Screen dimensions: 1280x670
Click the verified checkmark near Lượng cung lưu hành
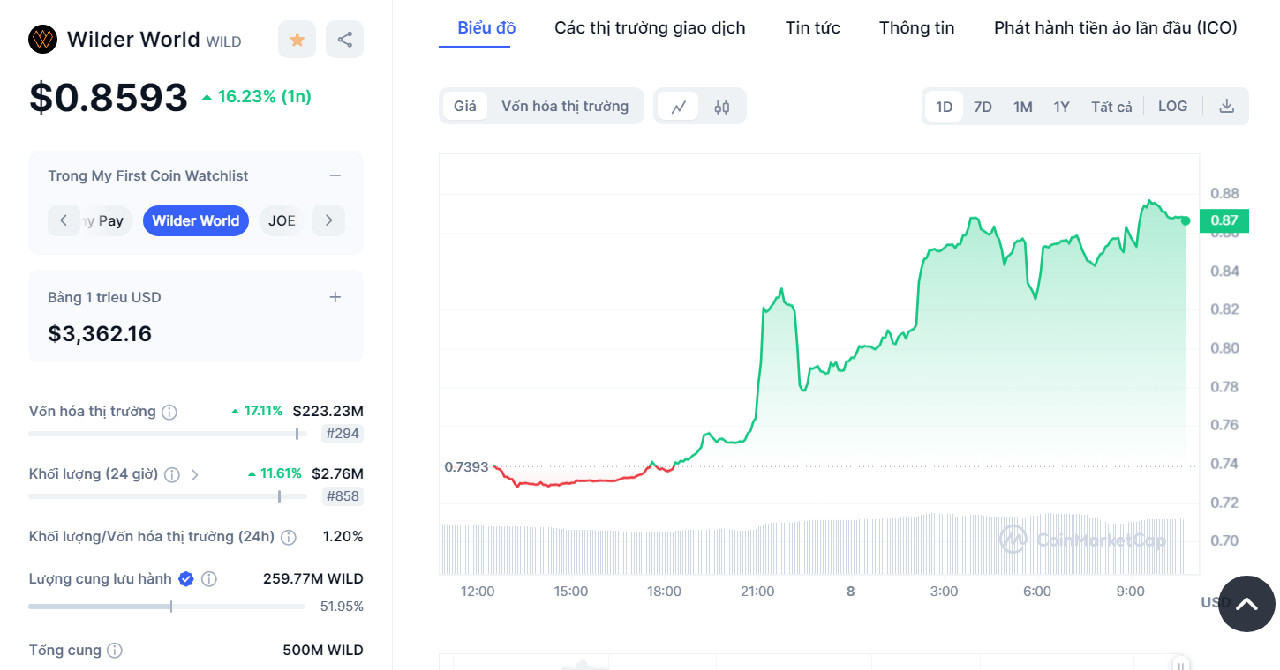(x=185, y=578)
